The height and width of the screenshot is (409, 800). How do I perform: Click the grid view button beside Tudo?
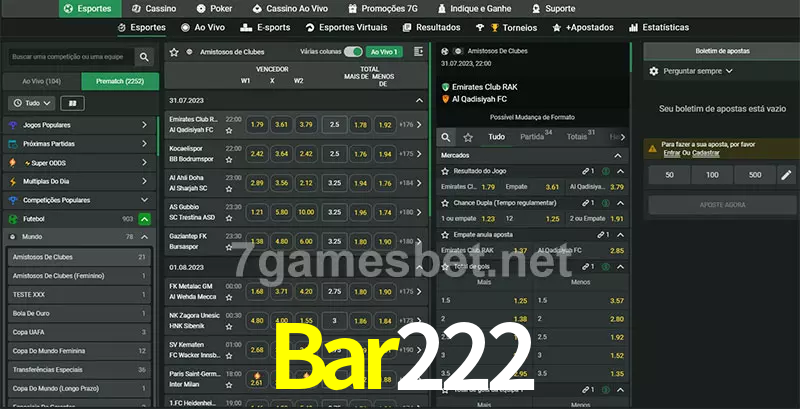(72, 103)
